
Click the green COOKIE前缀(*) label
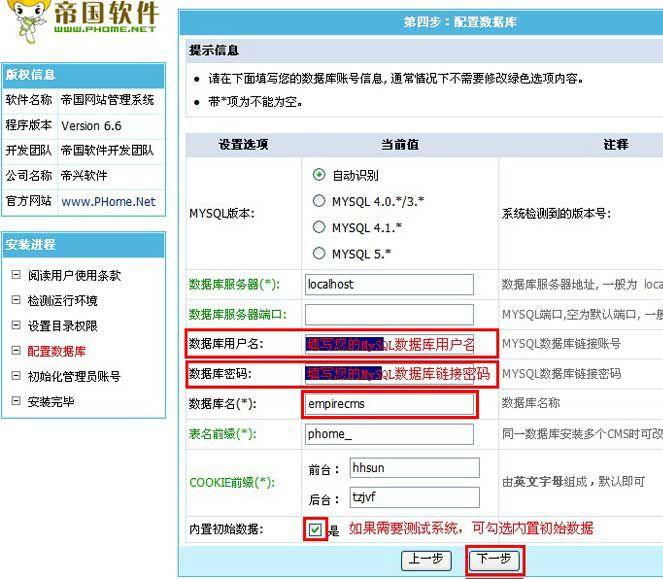coord(232,483)
